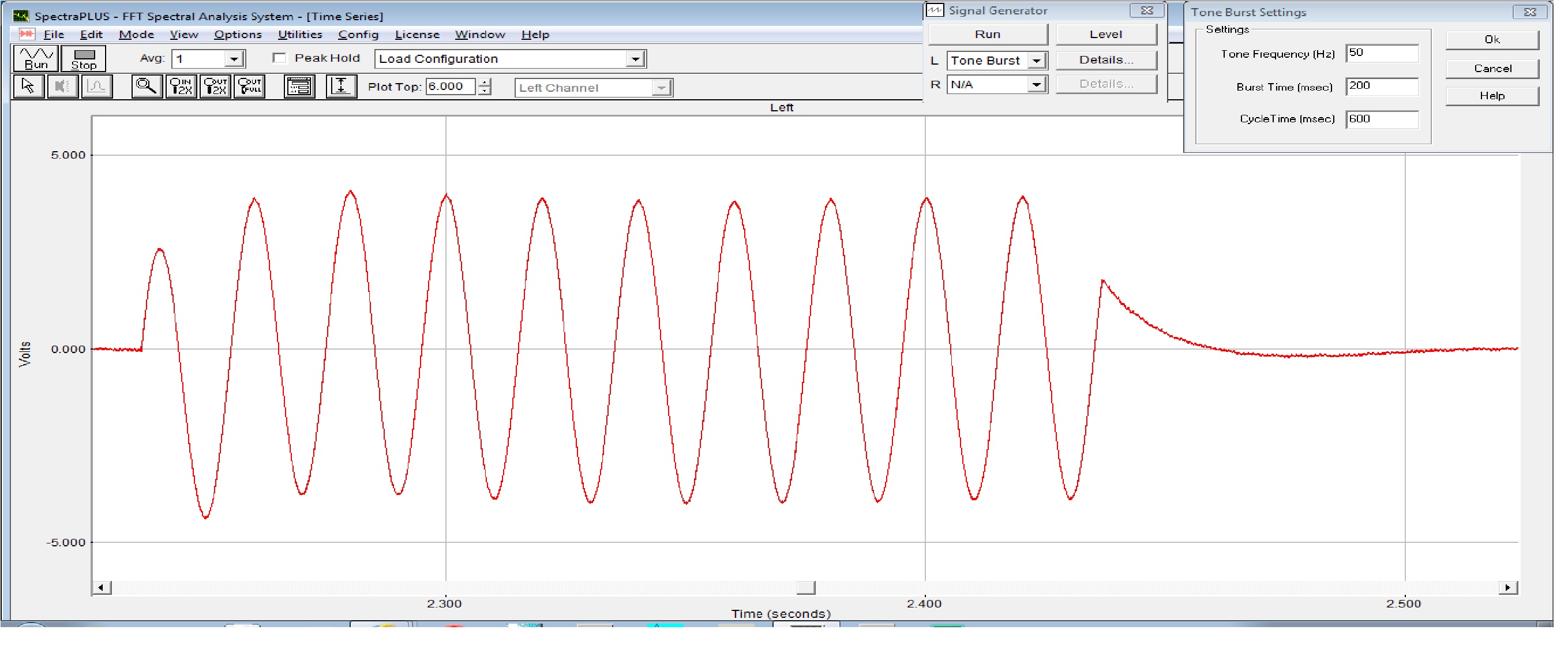Image resolution: width=1568 pixels, height=645 pixels.
Task: Expand the L channel Tone Burst dropdown
Action: point(1036,61)
